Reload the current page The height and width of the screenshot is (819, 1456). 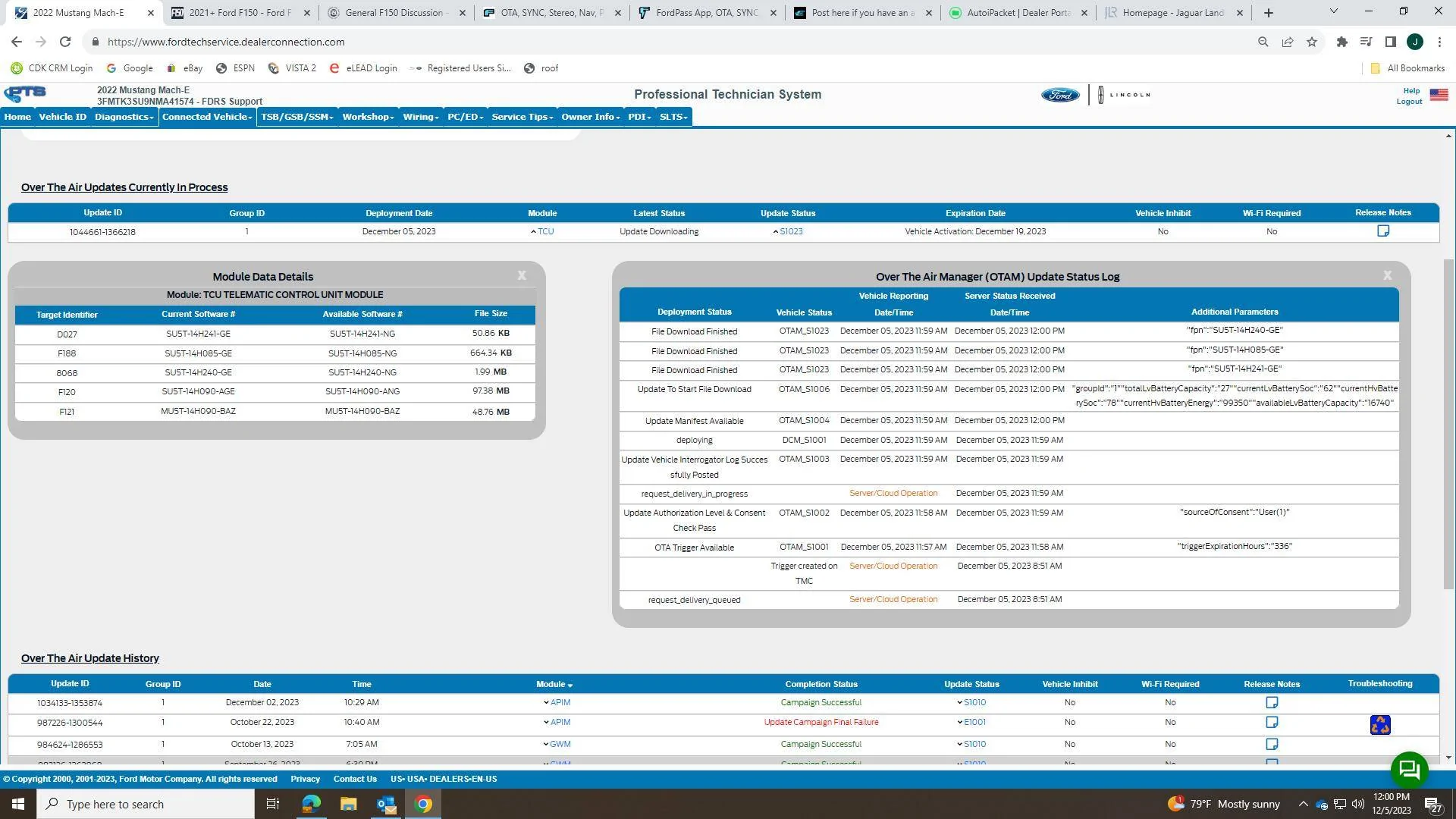click(x=65, y=42)
